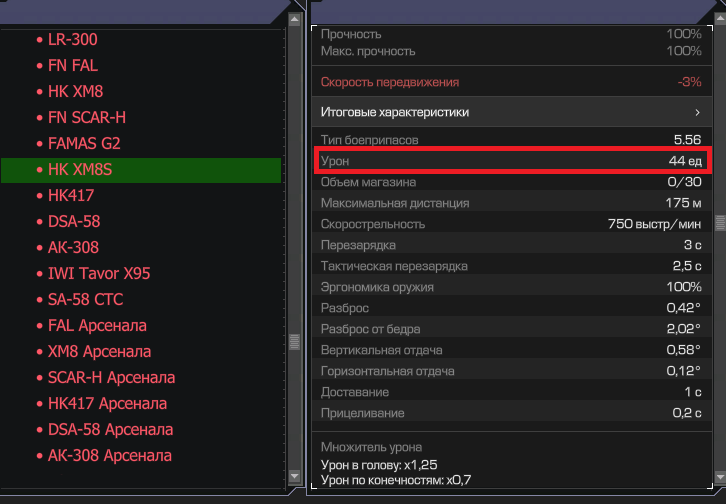Click the Эргономика оружия row
The width and height of the screenshot is (726, 504).
coord(512,287)
